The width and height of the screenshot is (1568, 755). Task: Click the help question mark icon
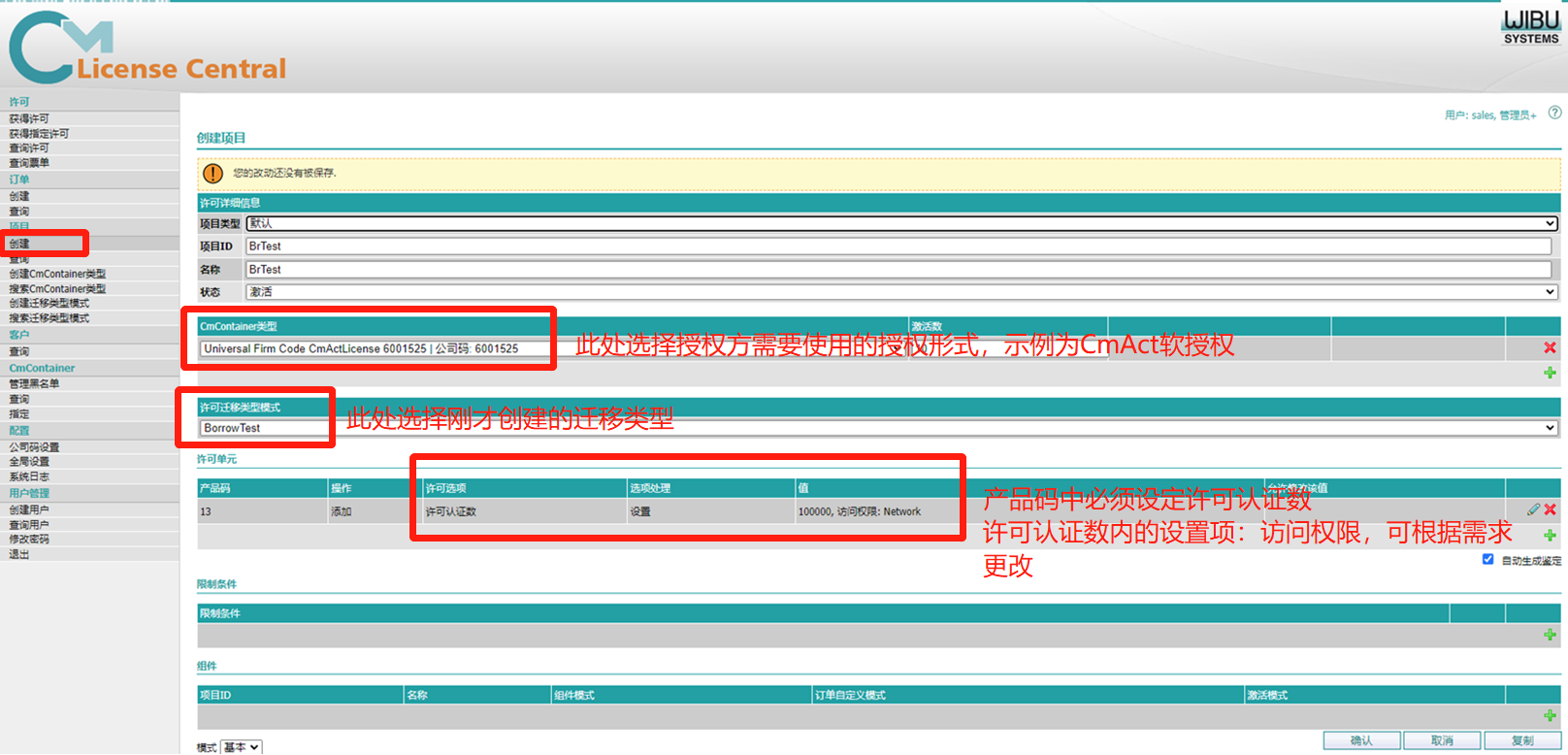[1554, 113]
